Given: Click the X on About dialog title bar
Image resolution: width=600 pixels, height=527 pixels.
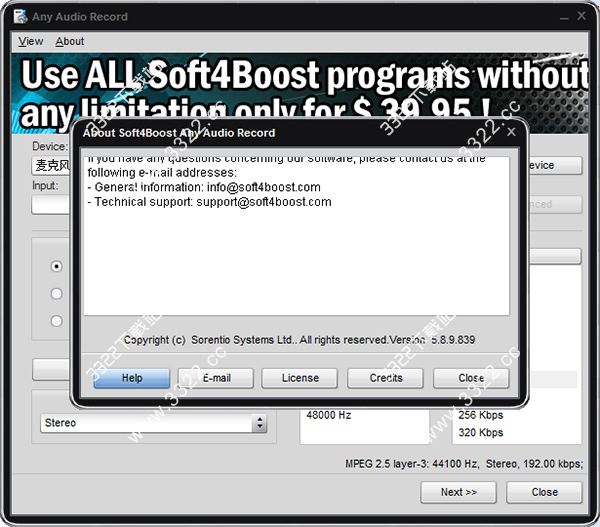Looking at the screenshot, I should pyautogui.click(x=511, y=132).
